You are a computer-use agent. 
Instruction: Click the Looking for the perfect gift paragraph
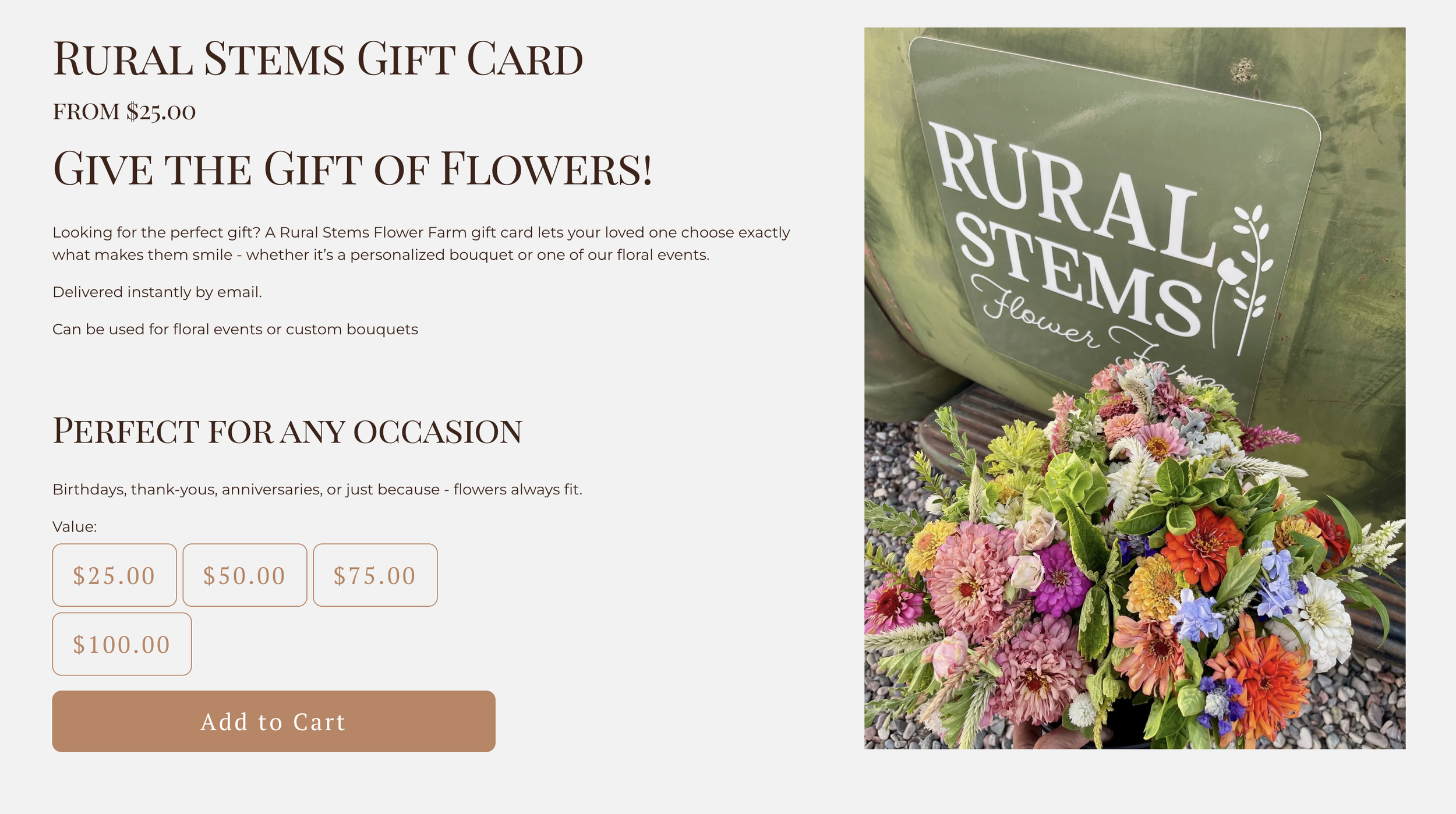pos(421,243)
